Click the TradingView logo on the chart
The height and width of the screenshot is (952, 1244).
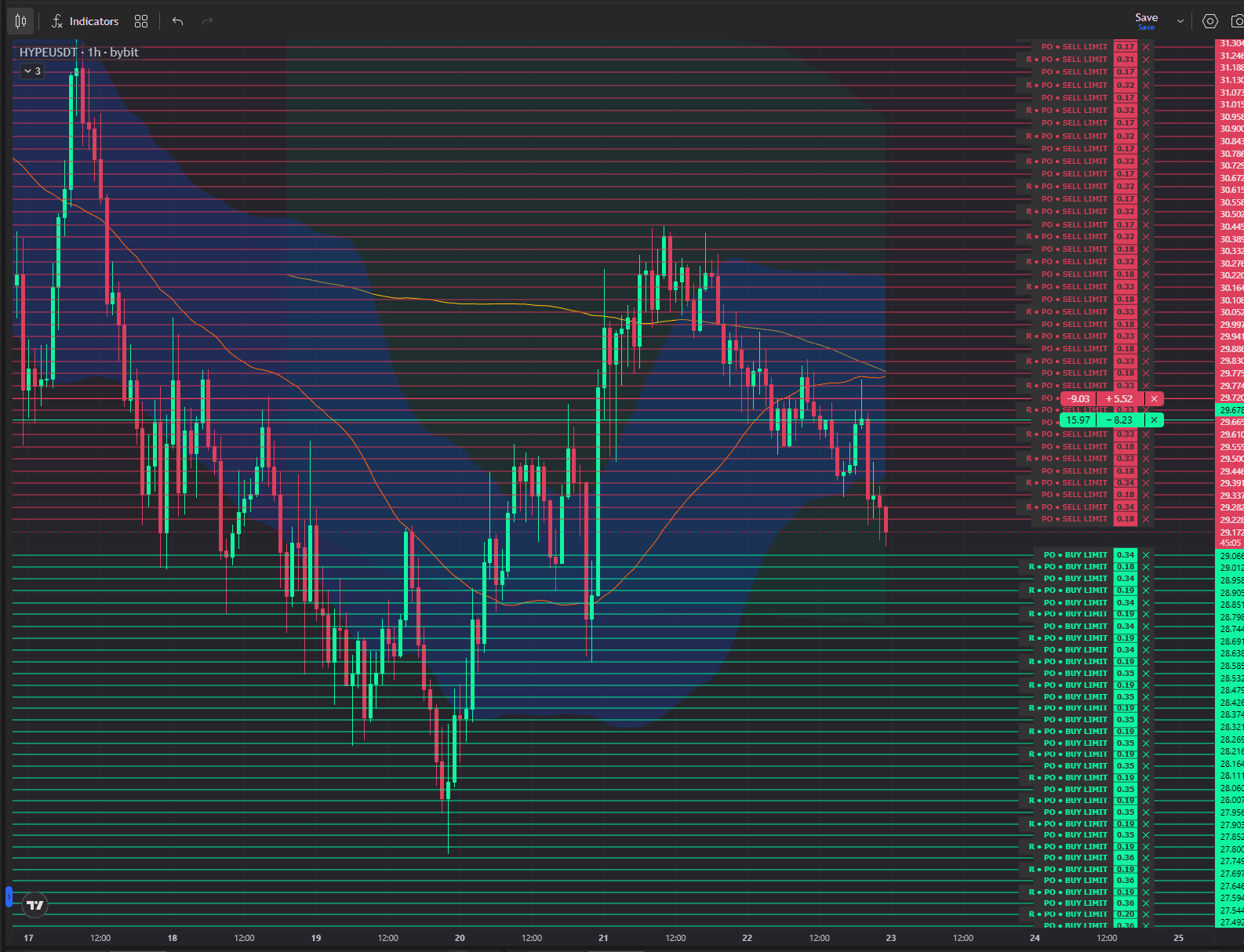click(x=35, y=905)
